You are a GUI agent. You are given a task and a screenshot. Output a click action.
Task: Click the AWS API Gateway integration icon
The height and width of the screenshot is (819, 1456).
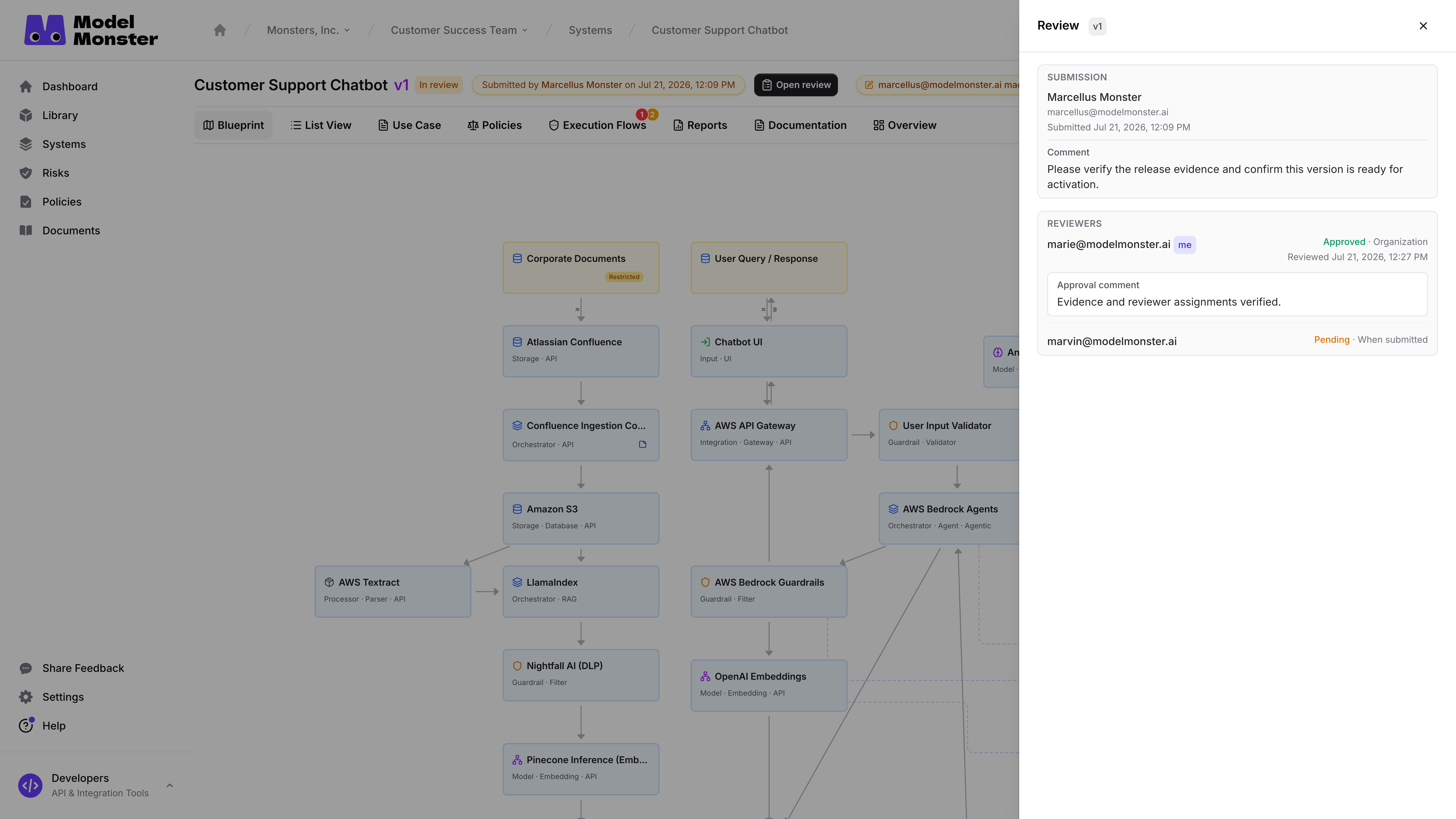point(706,426)
